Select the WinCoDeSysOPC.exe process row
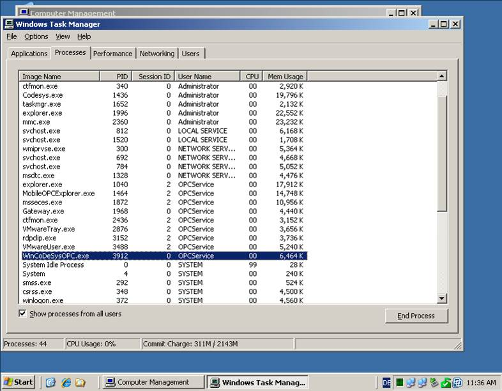502x391 pixels. (x=163, y=256)
